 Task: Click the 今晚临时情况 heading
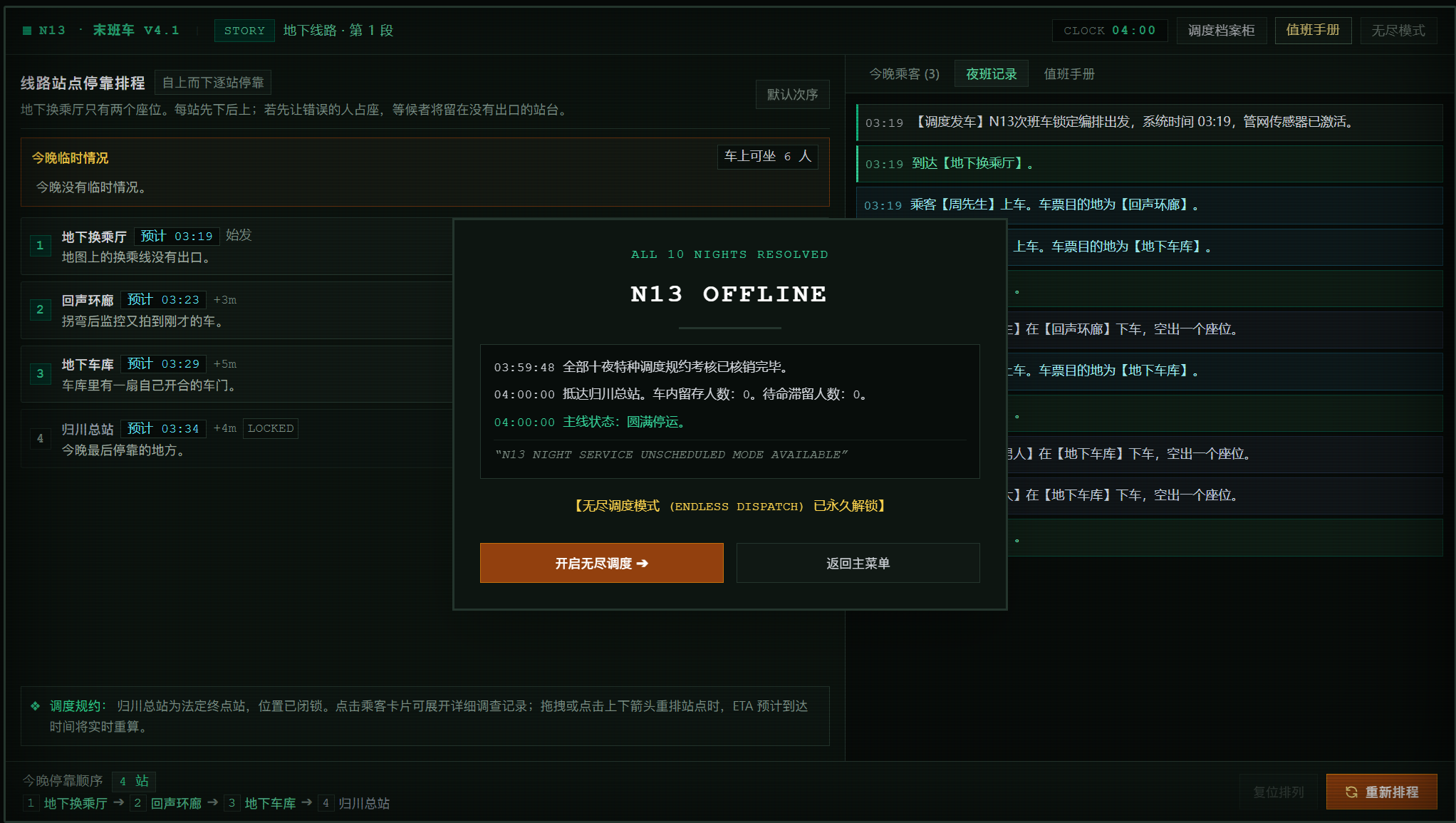[70, 157]
